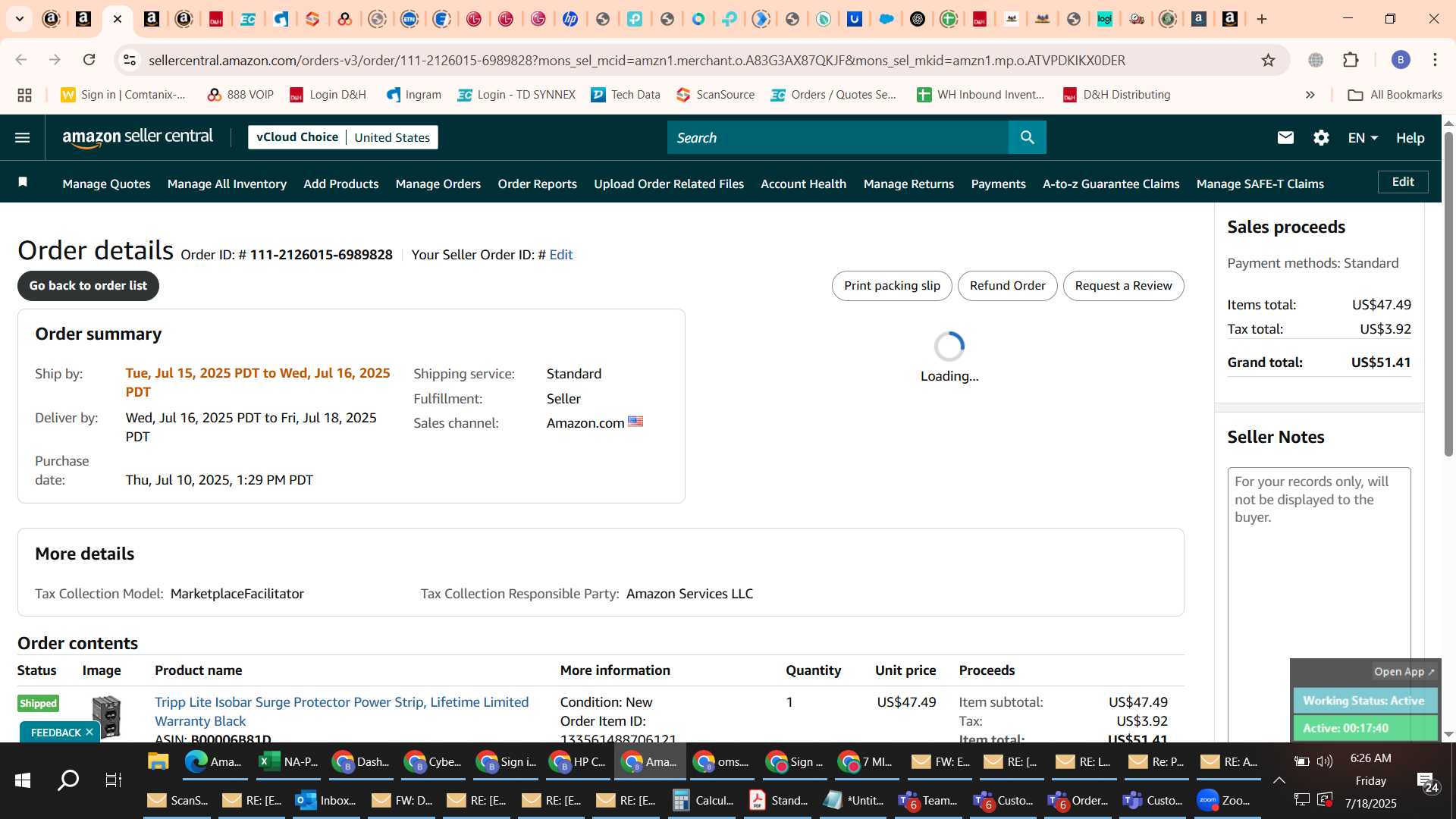Bookmark this page with the star icon
This screenshot has height=819, width=1456.
pyautogui.click(x=1268, y=60)
